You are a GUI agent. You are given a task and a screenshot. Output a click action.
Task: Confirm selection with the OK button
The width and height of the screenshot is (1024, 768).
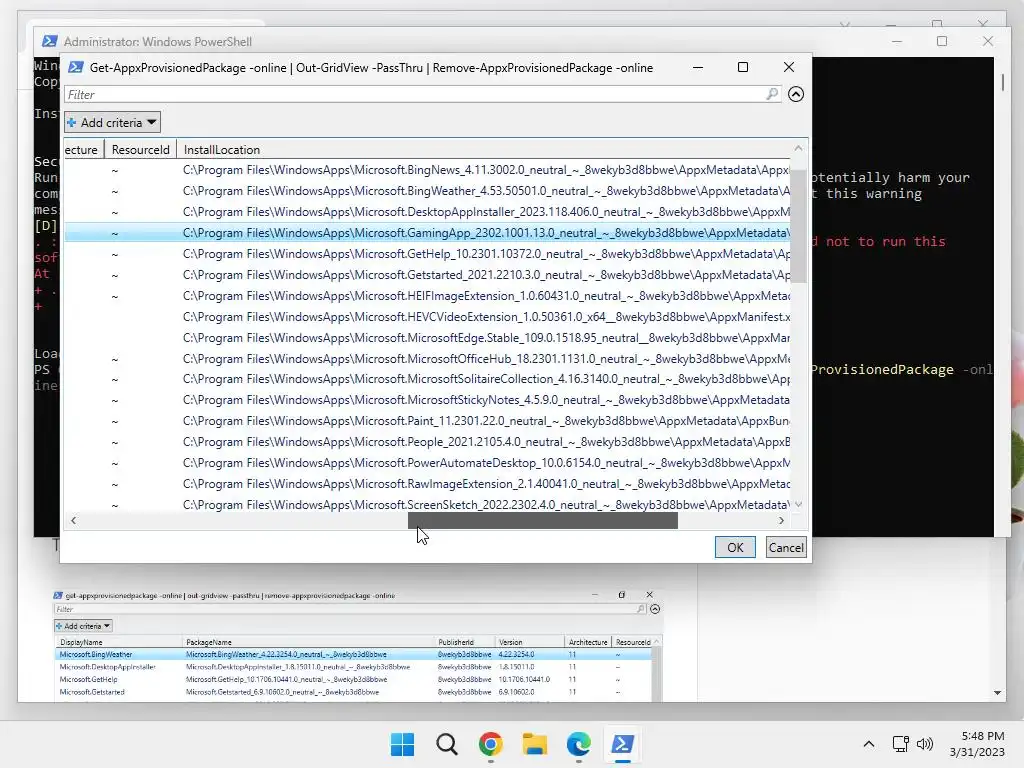coord(735,547)
